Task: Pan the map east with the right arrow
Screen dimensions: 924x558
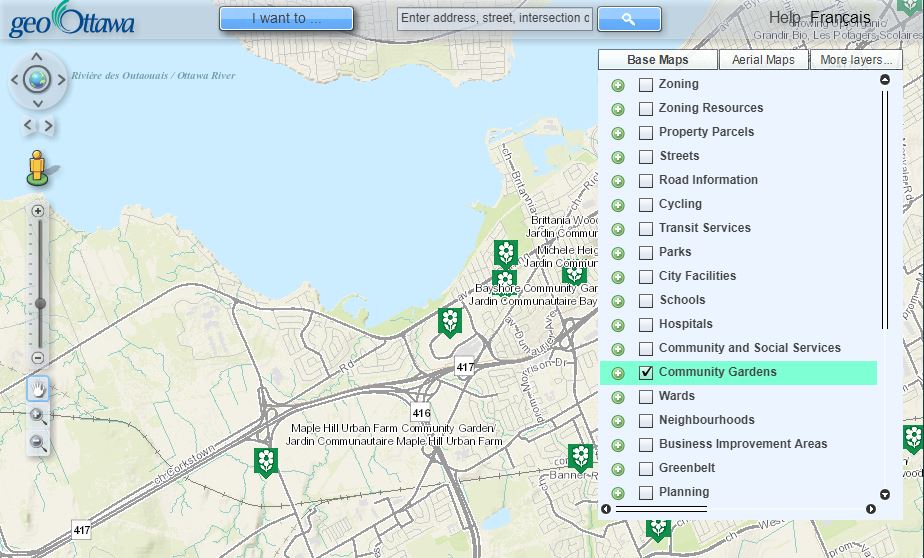Action: [61, 80]
